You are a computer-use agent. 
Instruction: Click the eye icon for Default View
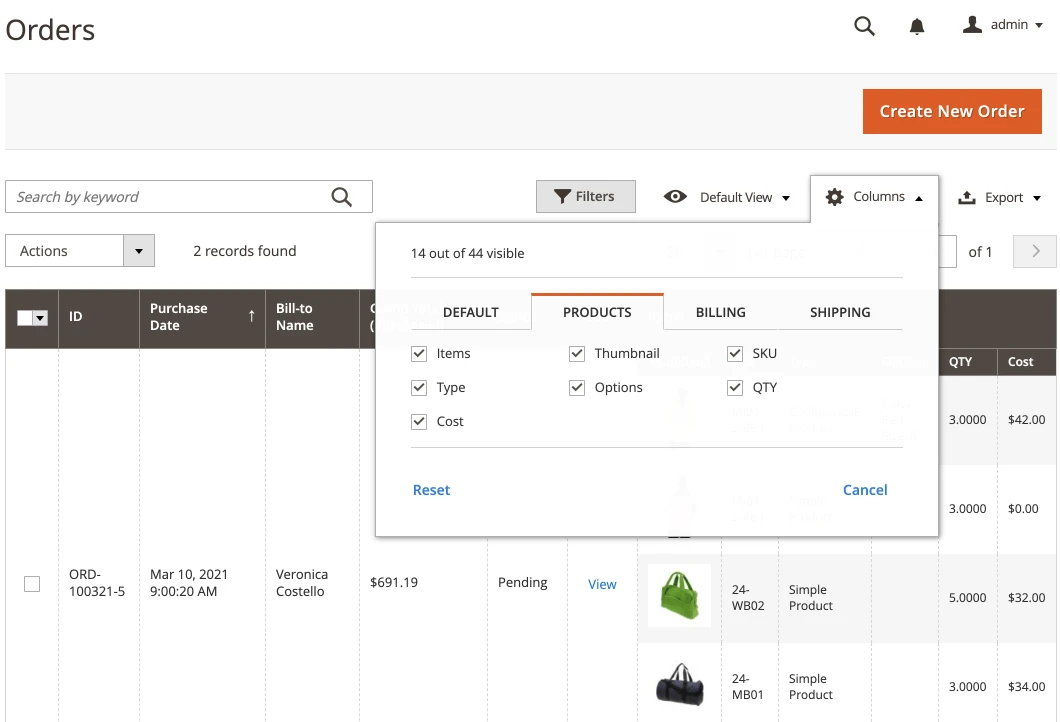[x=676, y=197]
